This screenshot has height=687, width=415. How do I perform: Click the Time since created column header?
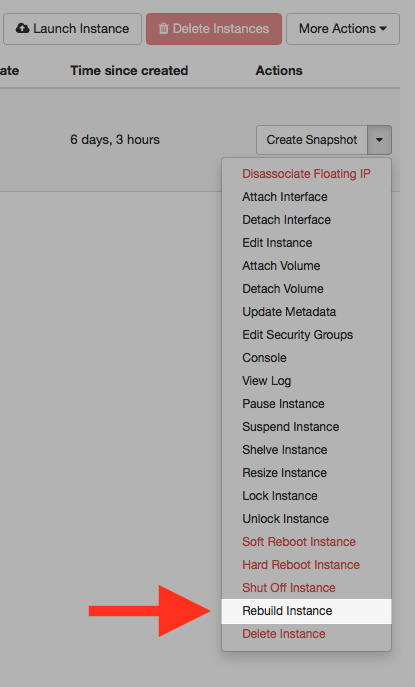point(129,71)
